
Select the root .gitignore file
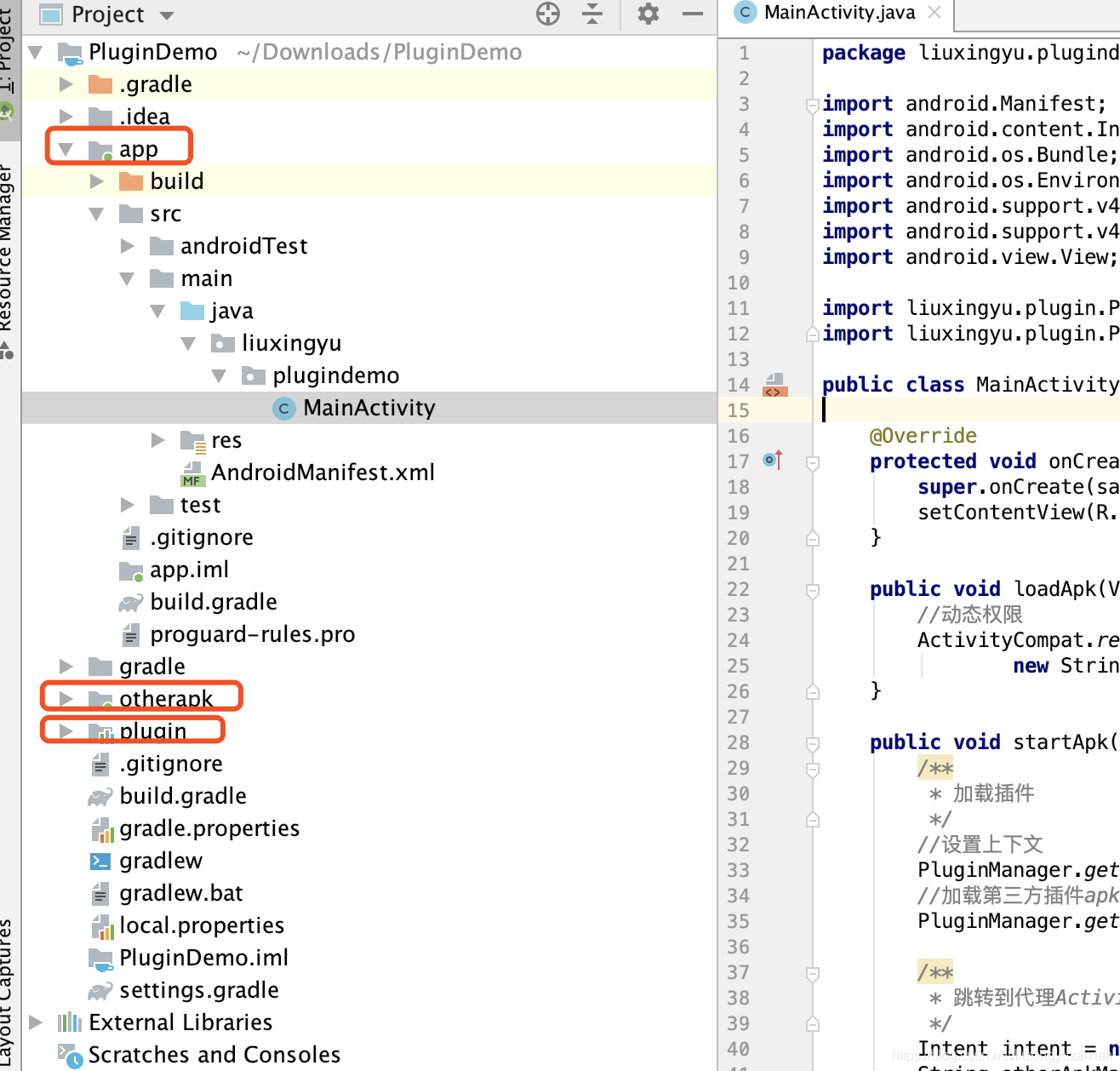click(x=171, y=764)
